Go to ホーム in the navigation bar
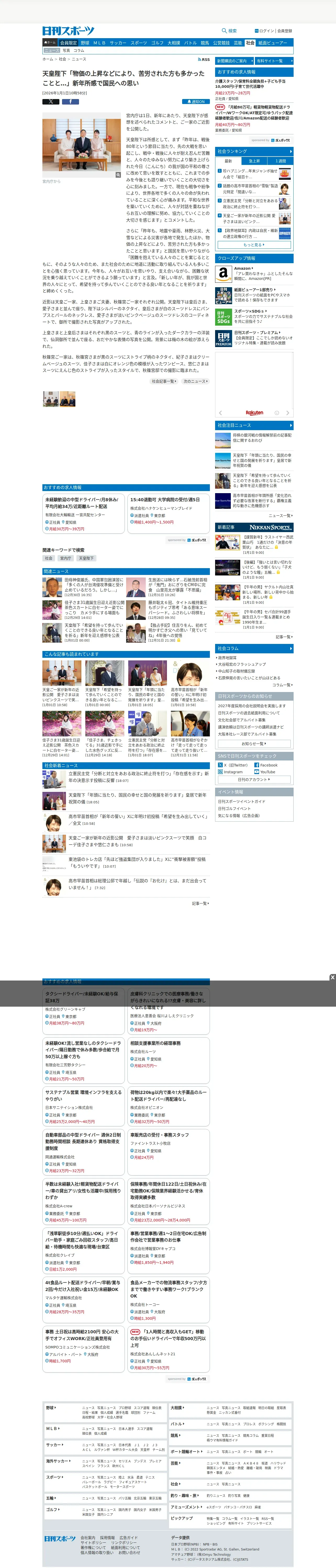This screenshot has width=336, height=1568. (x=50, y=43)
